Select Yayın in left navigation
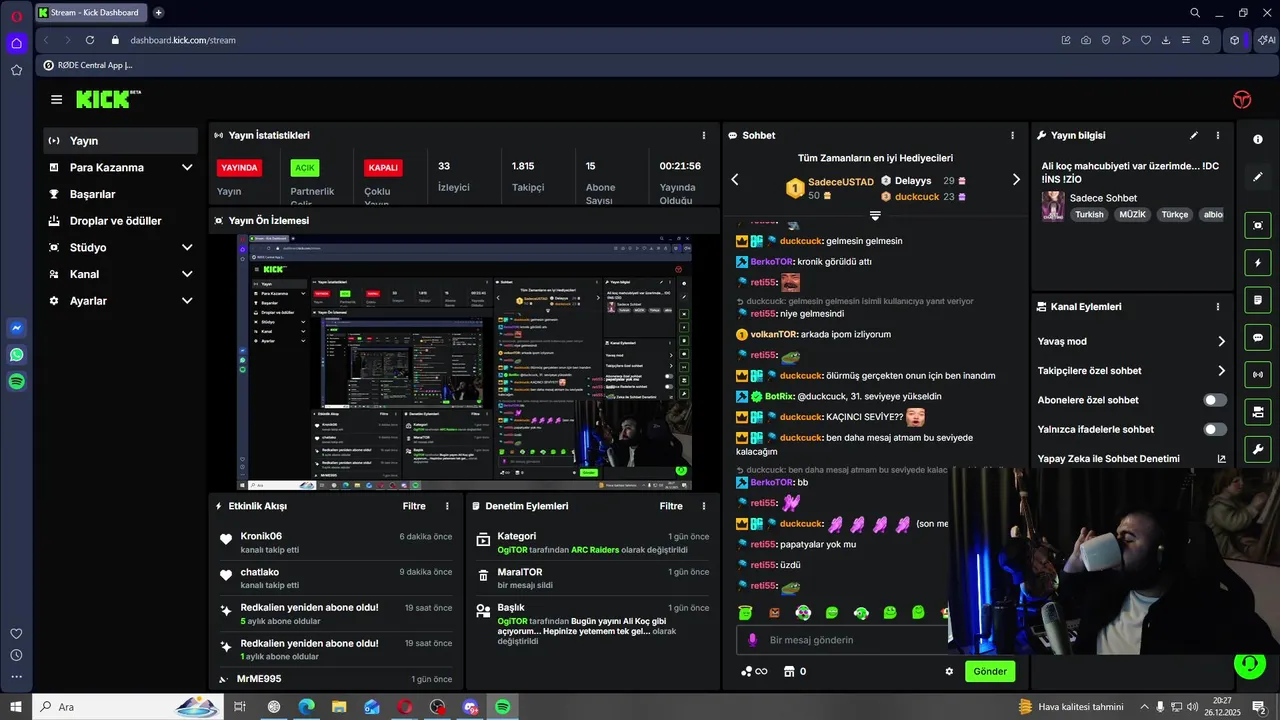Viewport: 1280px width, 720px height. [120, 141]
